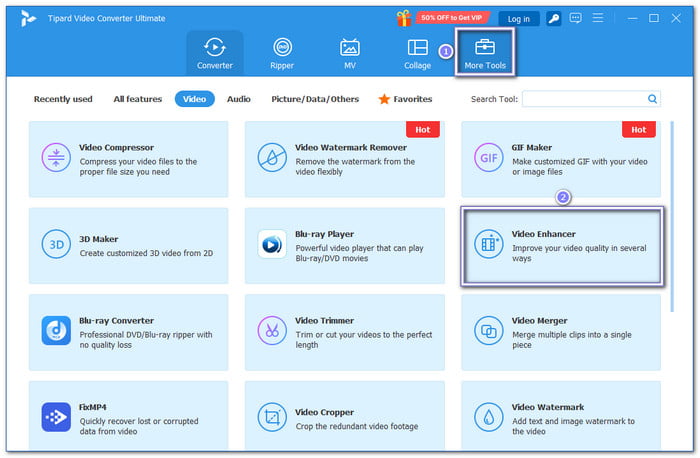Open the MV tab

(350, 53)
